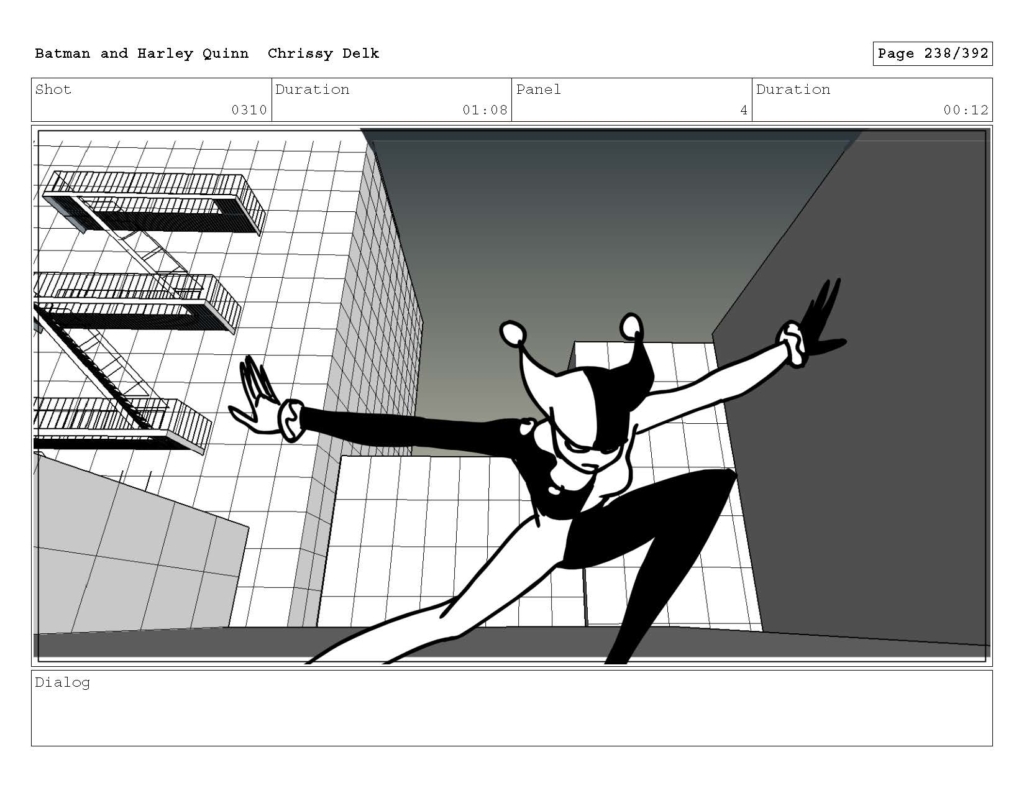The image size is (1024, 793).
Task: Select the shot duration value "01:08"
Action: 485,110
